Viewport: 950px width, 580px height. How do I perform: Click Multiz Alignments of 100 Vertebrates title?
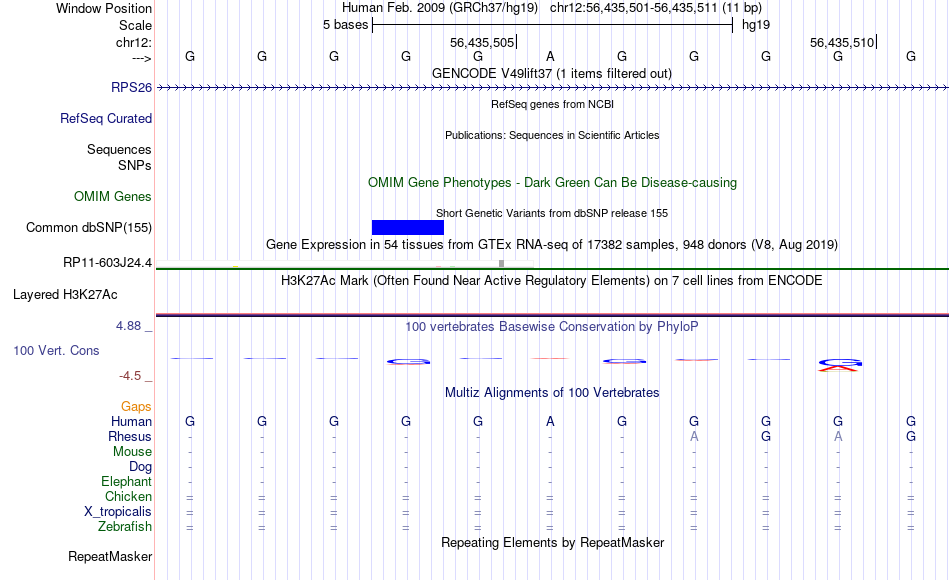(552, 392)
